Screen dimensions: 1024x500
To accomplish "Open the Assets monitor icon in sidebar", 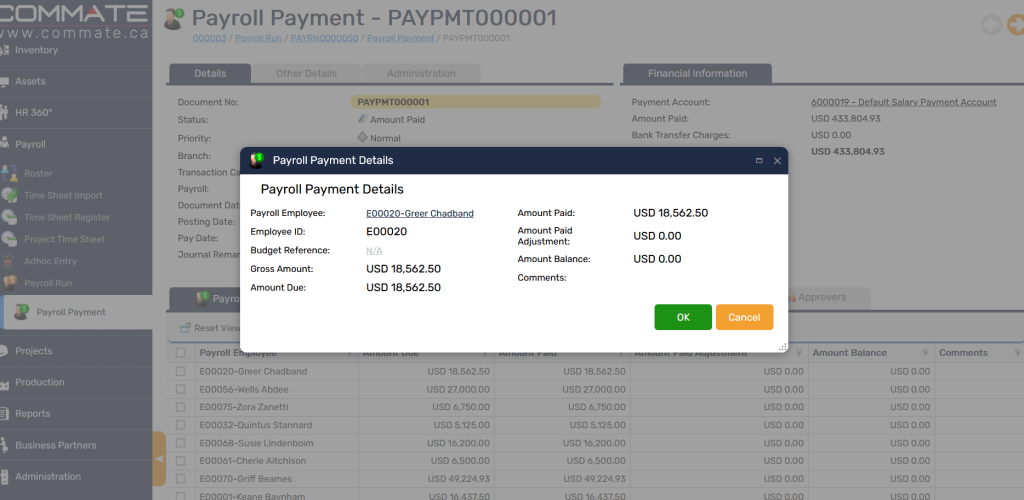I will [x=4, y=82].
